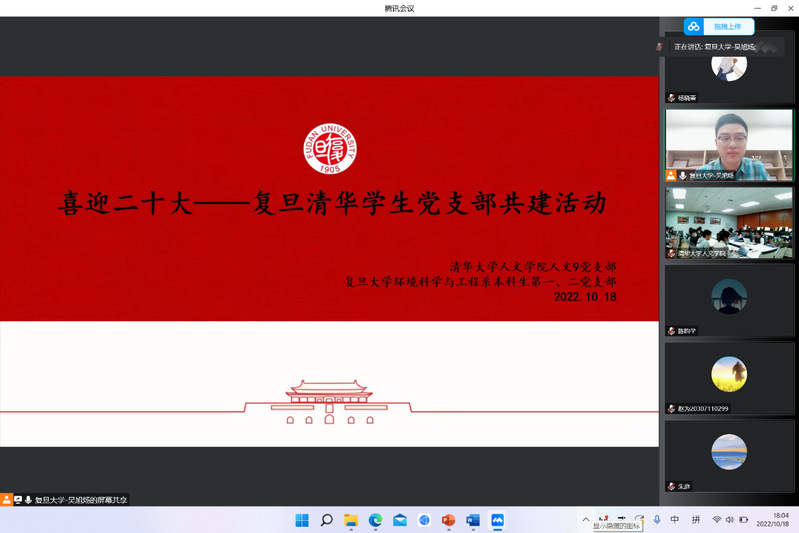Open File Explorer from the taskbar
The height and width of the screenshot is (533, 799).
pos(351,520)
